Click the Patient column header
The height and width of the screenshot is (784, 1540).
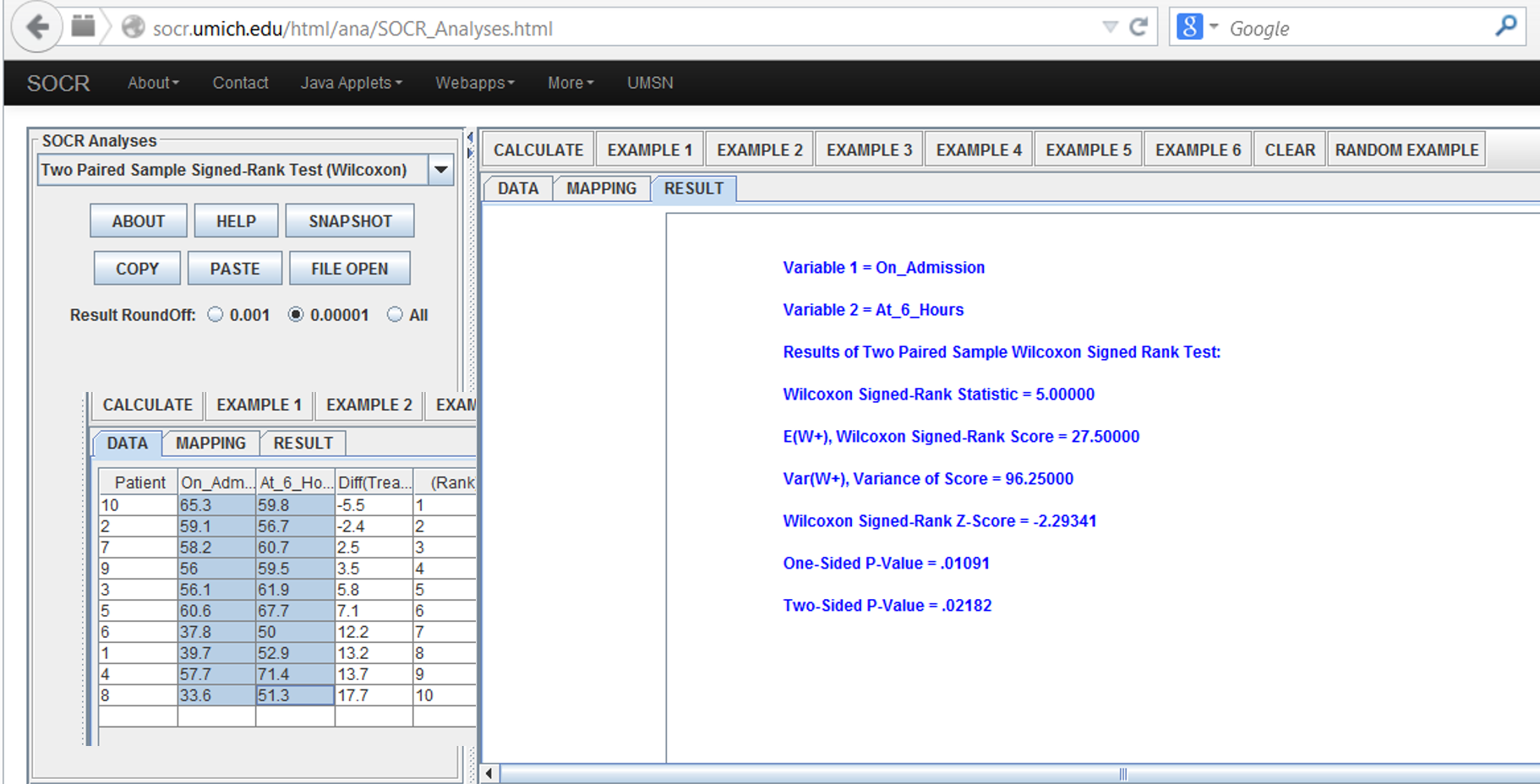click(x=139, y=482)
